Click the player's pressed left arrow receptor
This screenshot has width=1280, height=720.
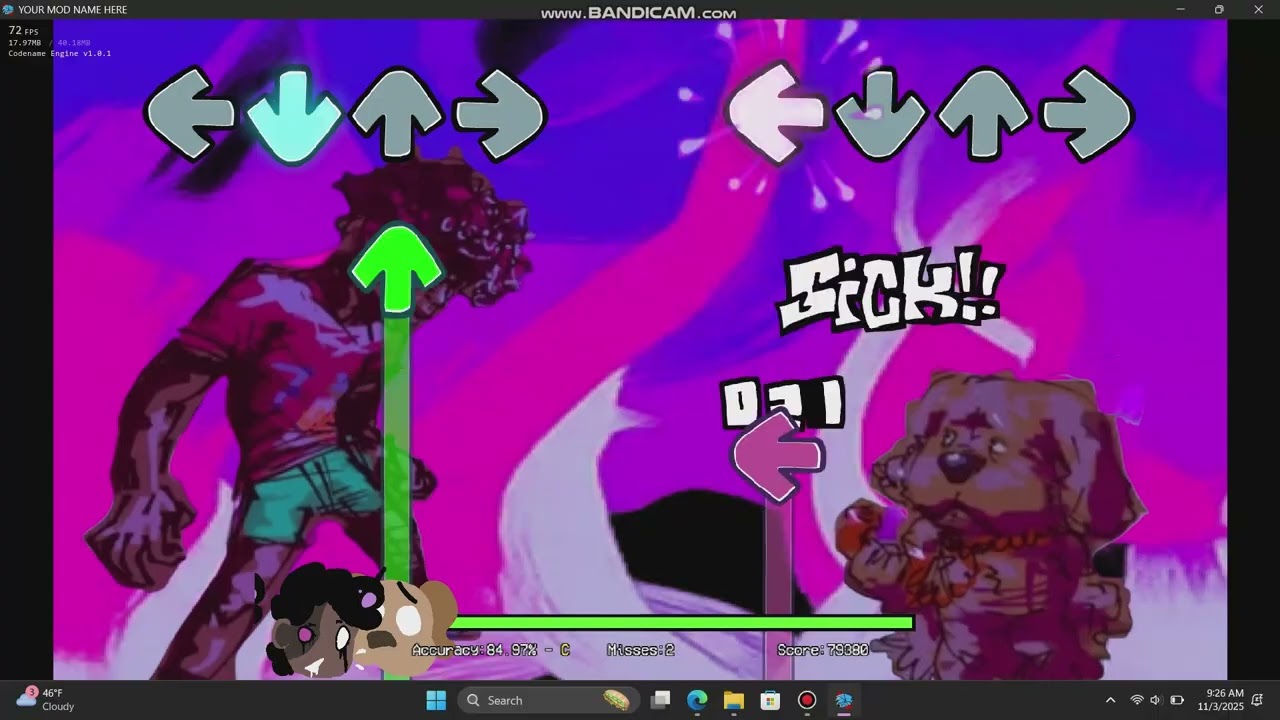pos(776,113)
